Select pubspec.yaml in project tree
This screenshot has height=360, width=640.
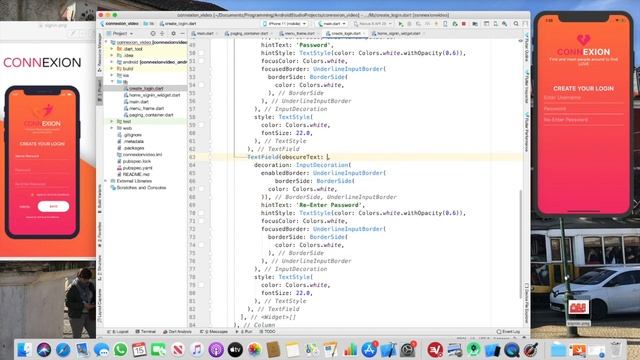click(x=137, y=168)
